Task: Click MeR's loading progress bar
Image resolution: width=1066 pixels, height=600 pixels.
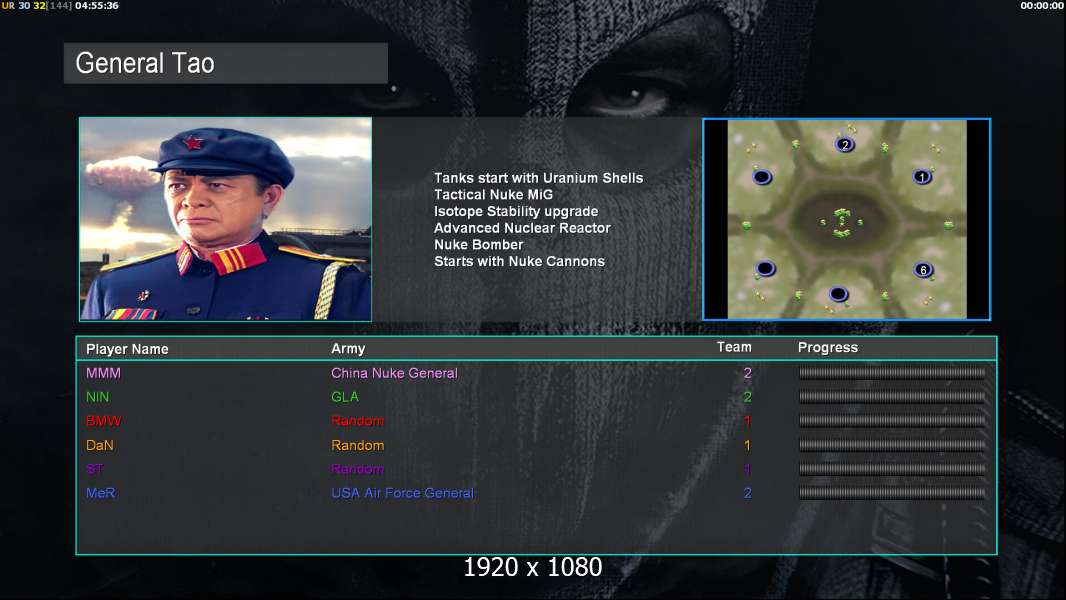Action: point(892,493)
